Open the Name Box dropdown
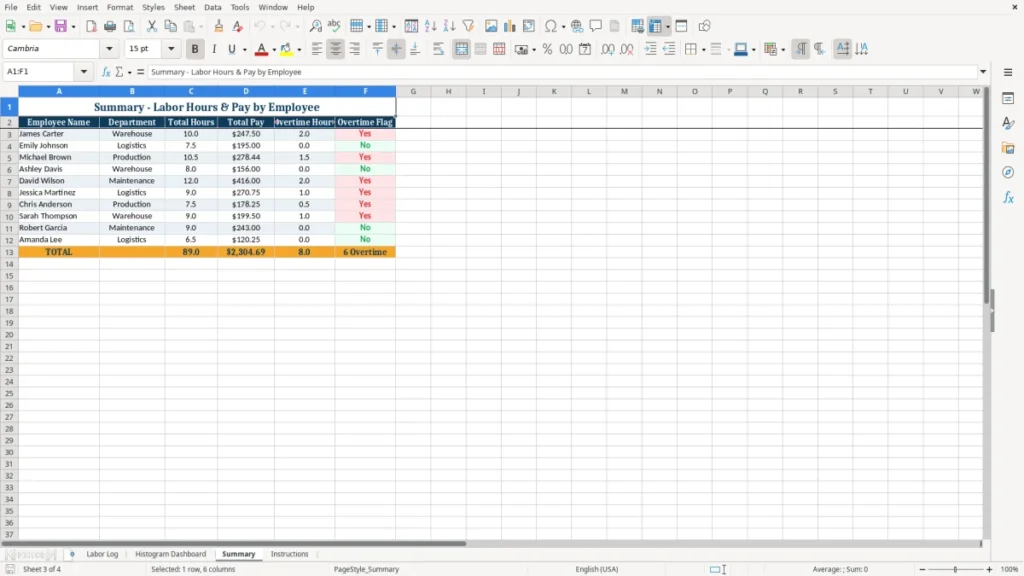This screenshot has width=1024, height=576. (x=84, y=72)
